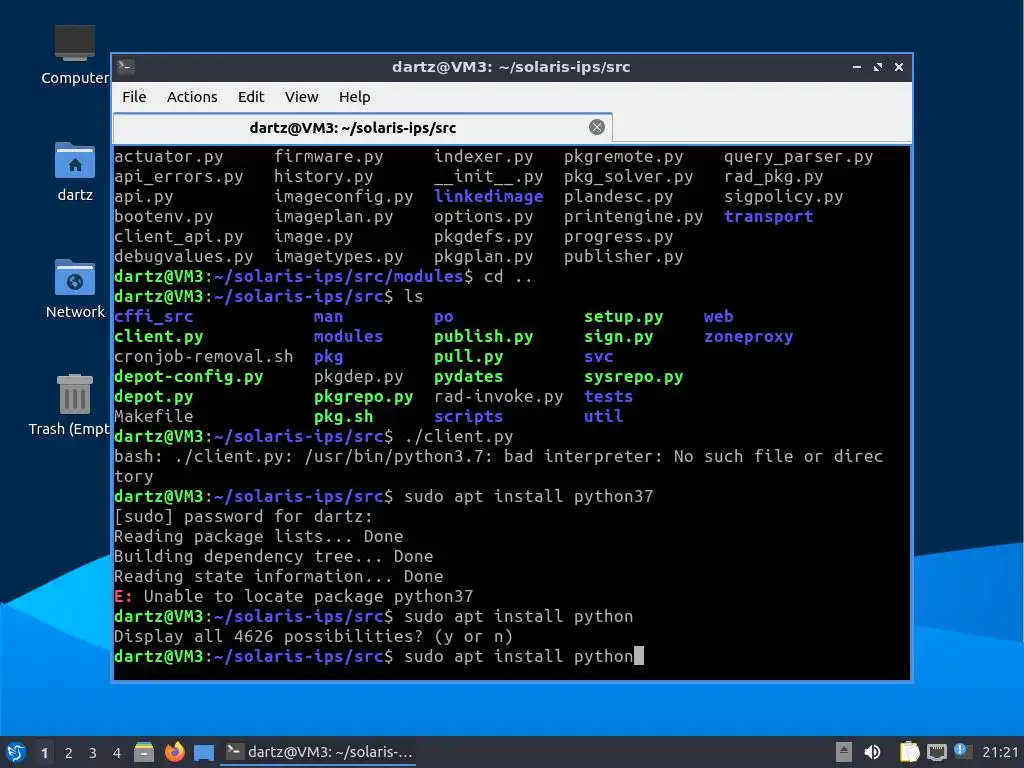Click 'pkg.sh' in the listing

tap(344, 417)
